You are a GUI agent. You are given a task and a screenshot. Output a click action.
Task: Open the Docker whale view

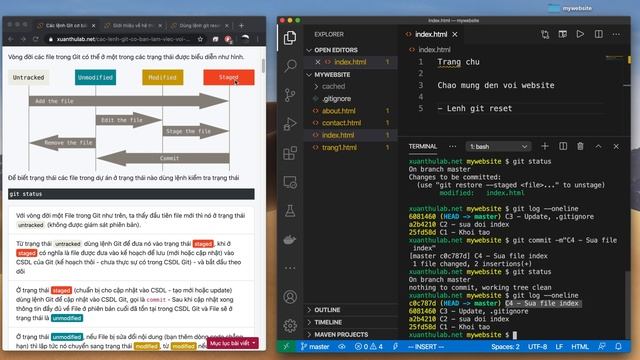pyautogui.click(x=290, y=240)
